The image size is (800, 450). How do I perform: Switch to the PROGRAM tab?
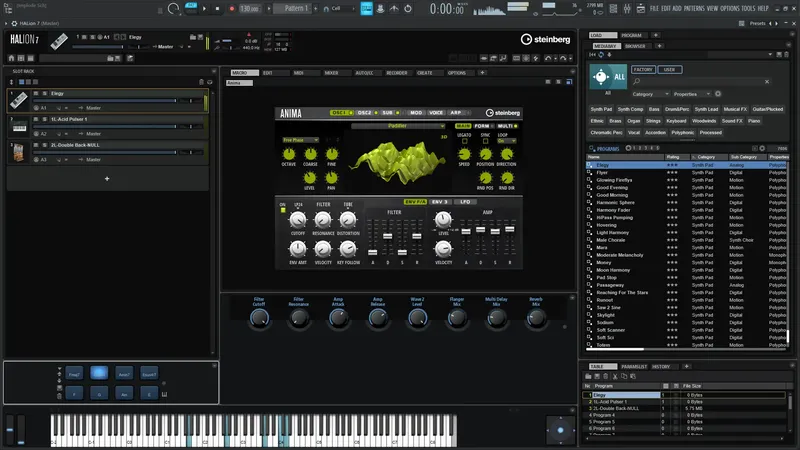coord(632,36)
